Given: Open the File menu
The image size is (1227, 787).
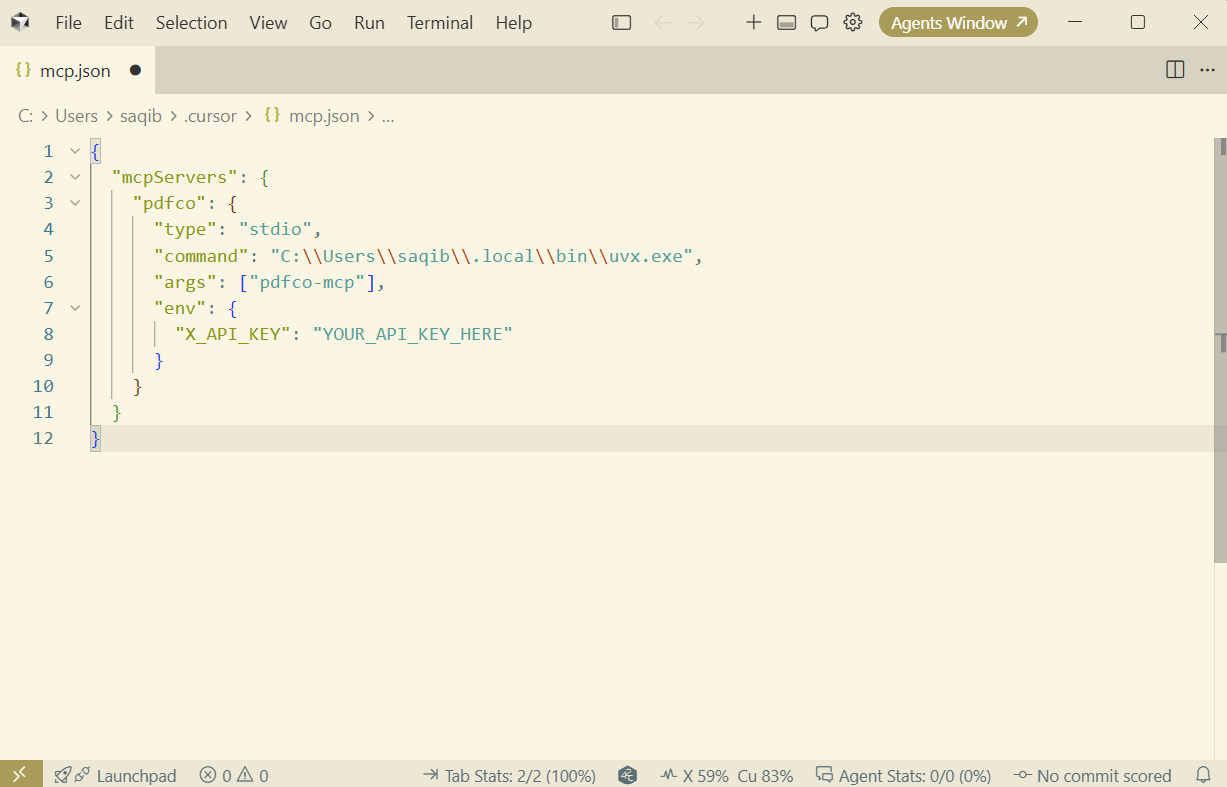Looking at the screenshot, I should click(69, 22).
